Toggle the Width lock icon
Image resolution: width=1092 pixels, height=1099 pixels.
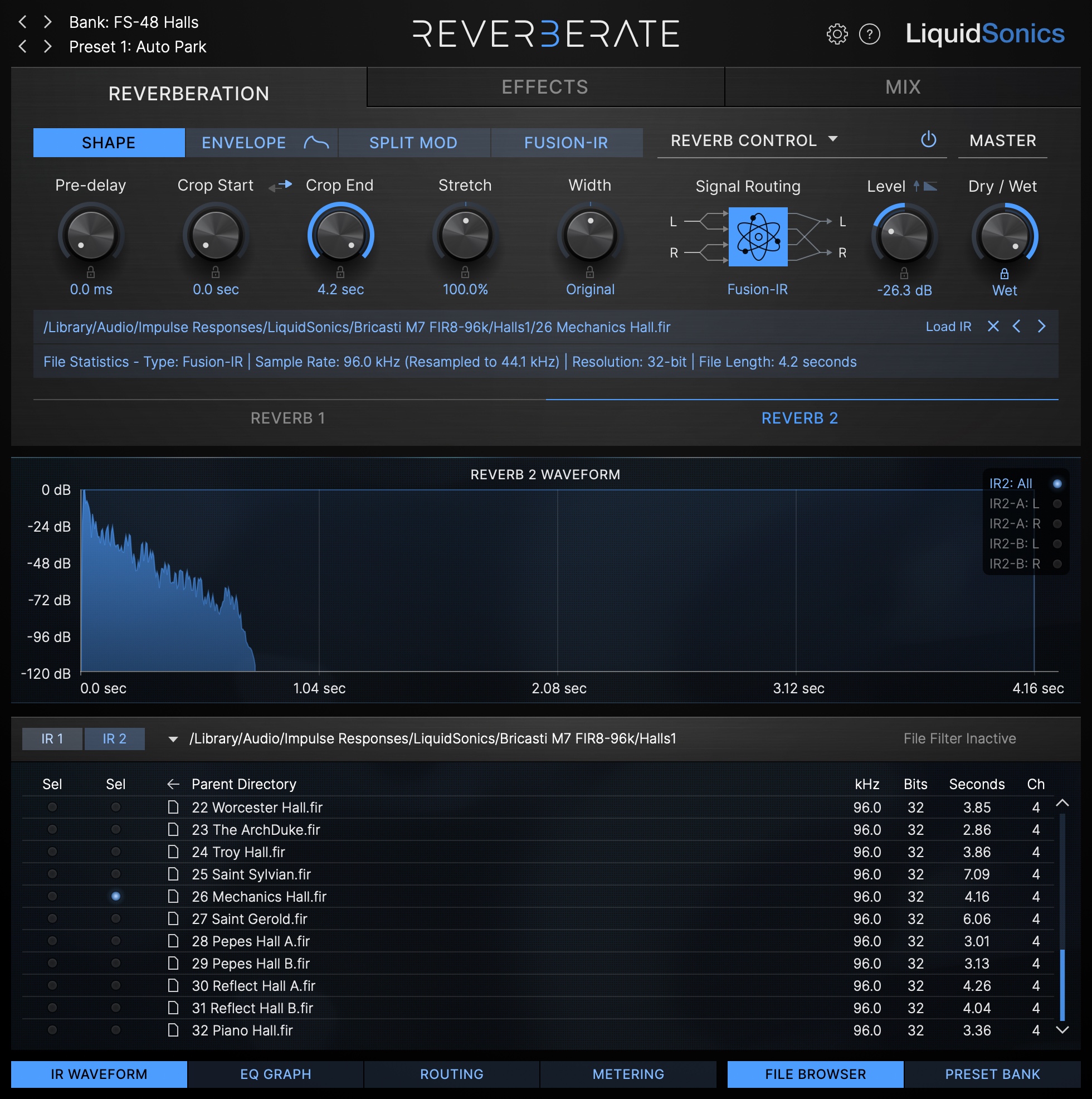[x=590, y=273]
